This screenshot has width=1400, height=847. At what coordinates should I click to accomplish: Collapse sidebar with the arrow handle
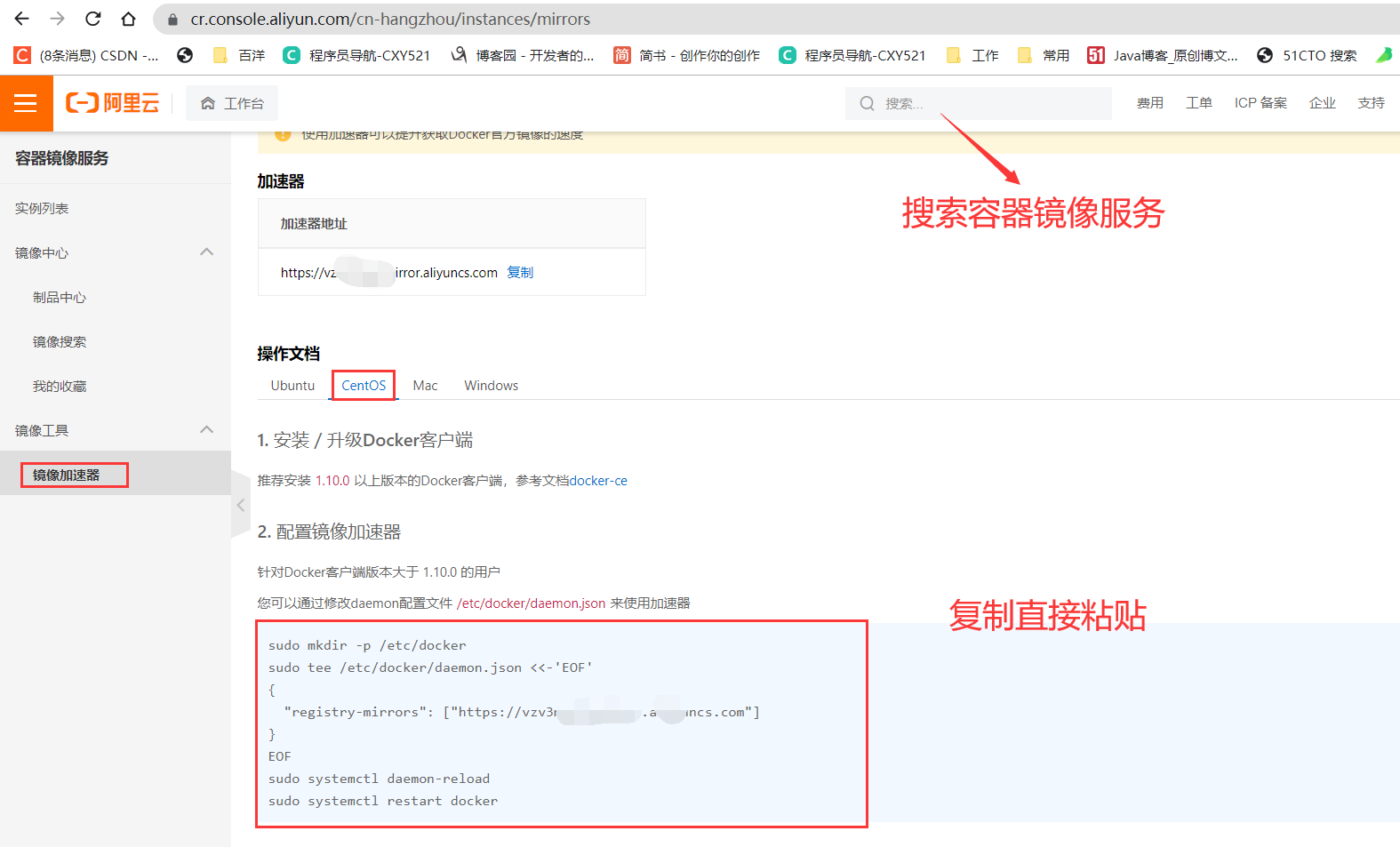[x=240, y=505]
